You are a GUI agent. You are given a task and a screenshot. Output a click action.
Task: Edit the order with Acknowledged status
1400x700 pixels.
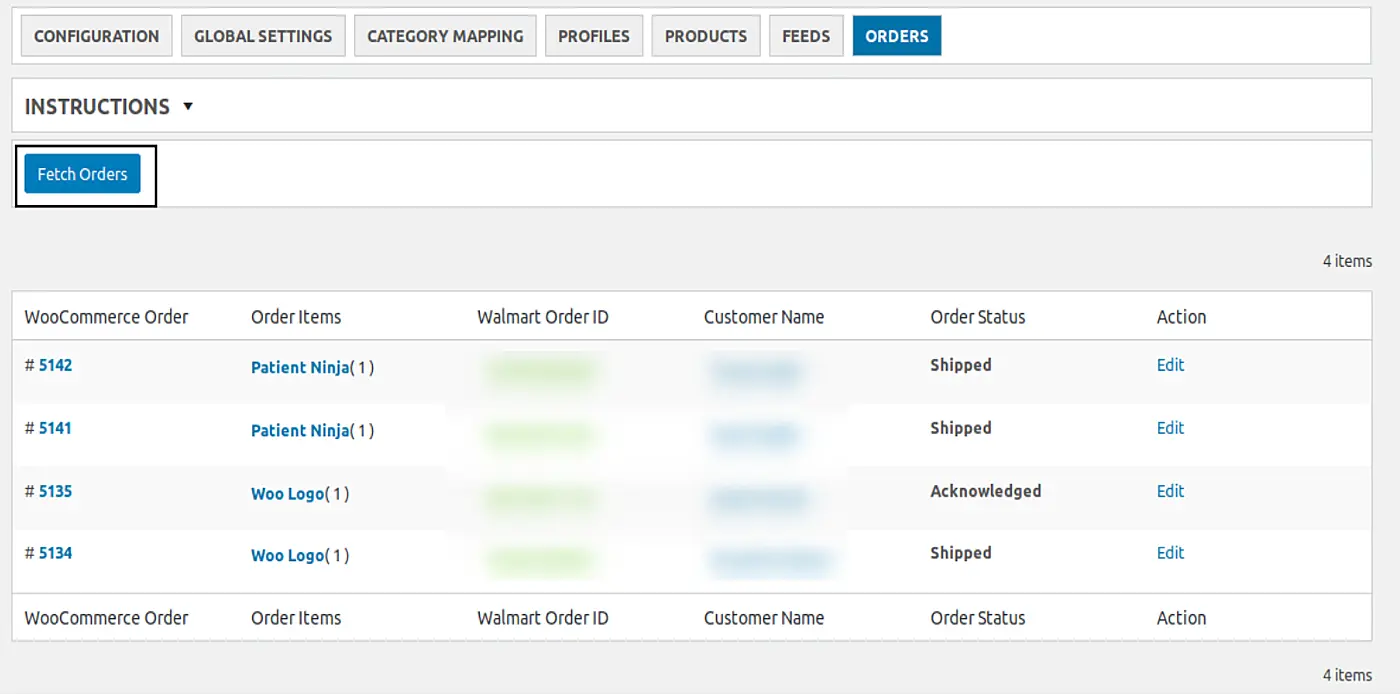pos(1170,491)
